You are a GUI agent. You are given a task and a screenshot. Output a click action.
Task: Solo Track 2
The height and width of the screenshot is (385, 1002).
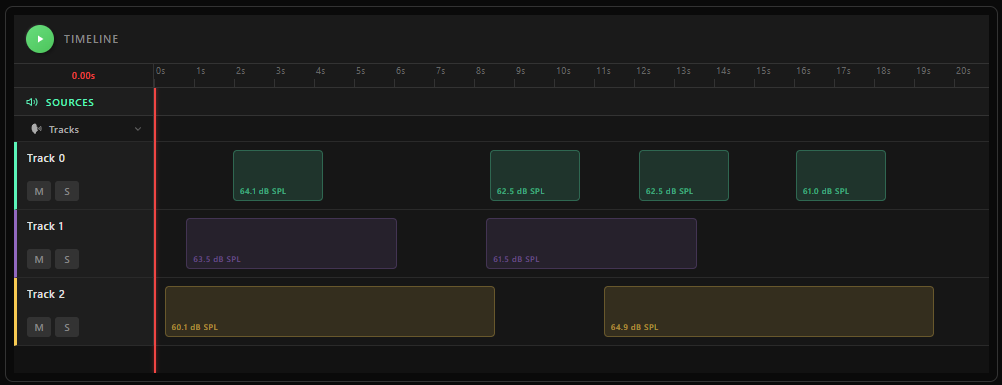tap(67, 327)
